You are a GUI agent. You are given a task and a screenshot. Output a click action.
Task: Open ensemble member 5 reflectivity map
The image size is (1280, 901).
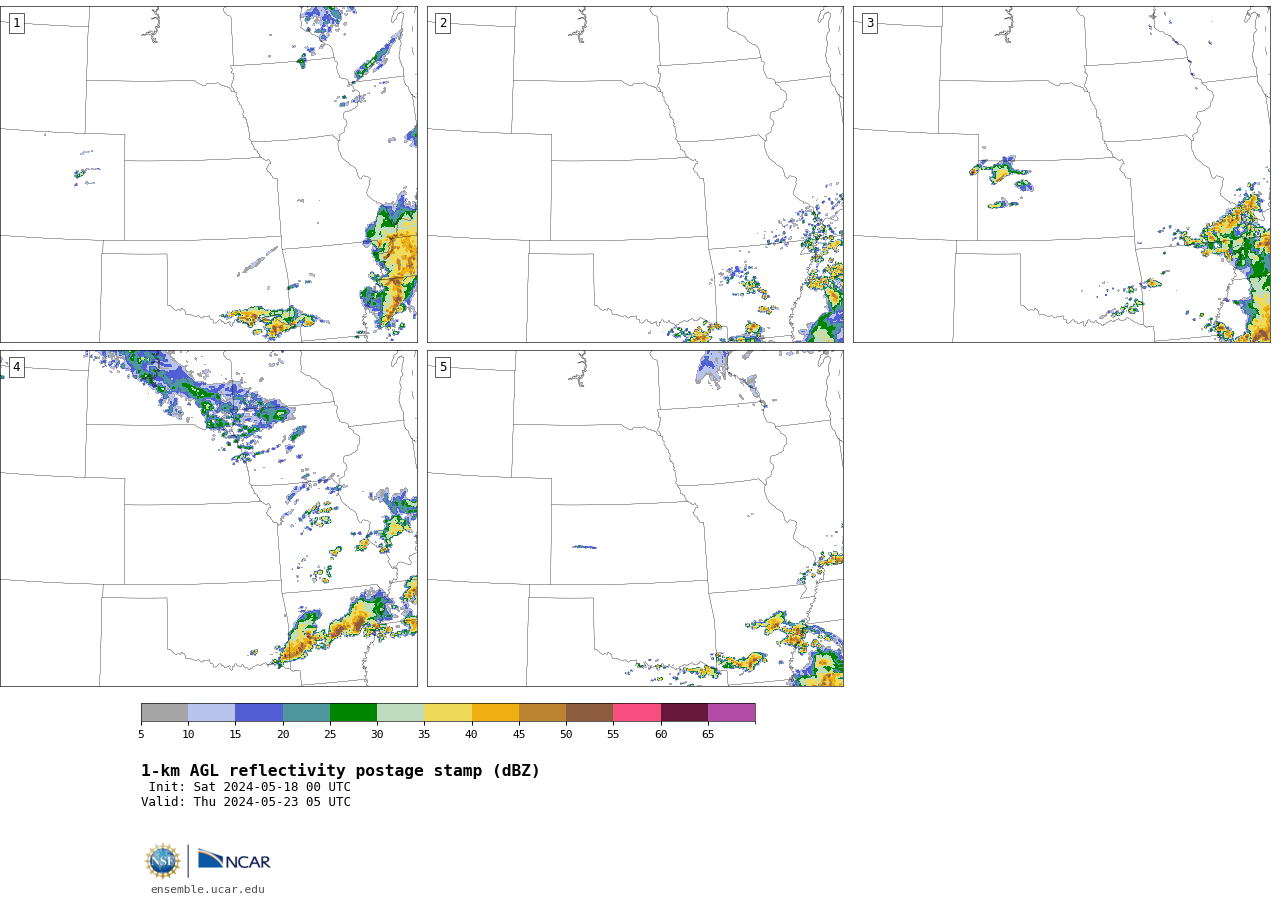pyautogui.click(x=635, y=518)
